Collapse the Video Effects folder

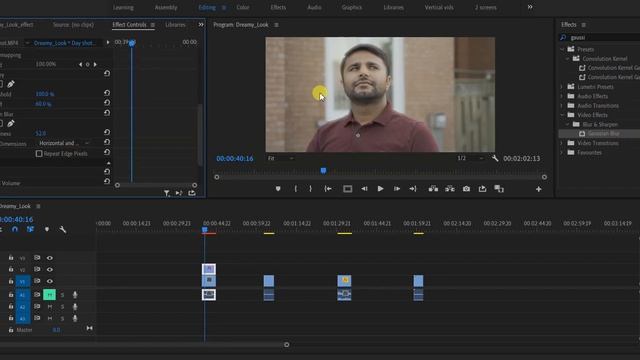562,115
